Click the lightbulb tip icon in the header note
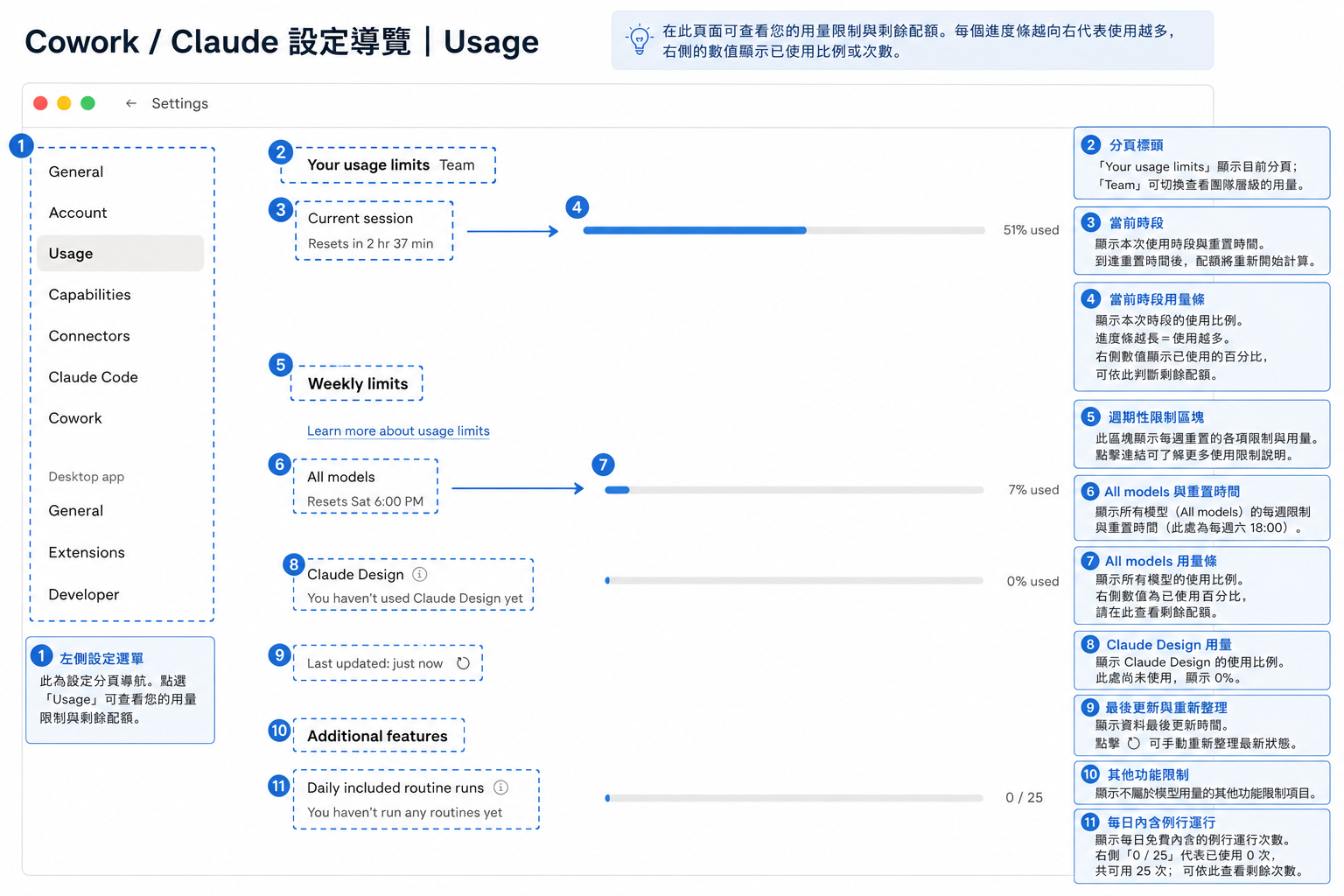Viewport: 1344px width, 896px height. pyautogui.click(x=640, y=39)
